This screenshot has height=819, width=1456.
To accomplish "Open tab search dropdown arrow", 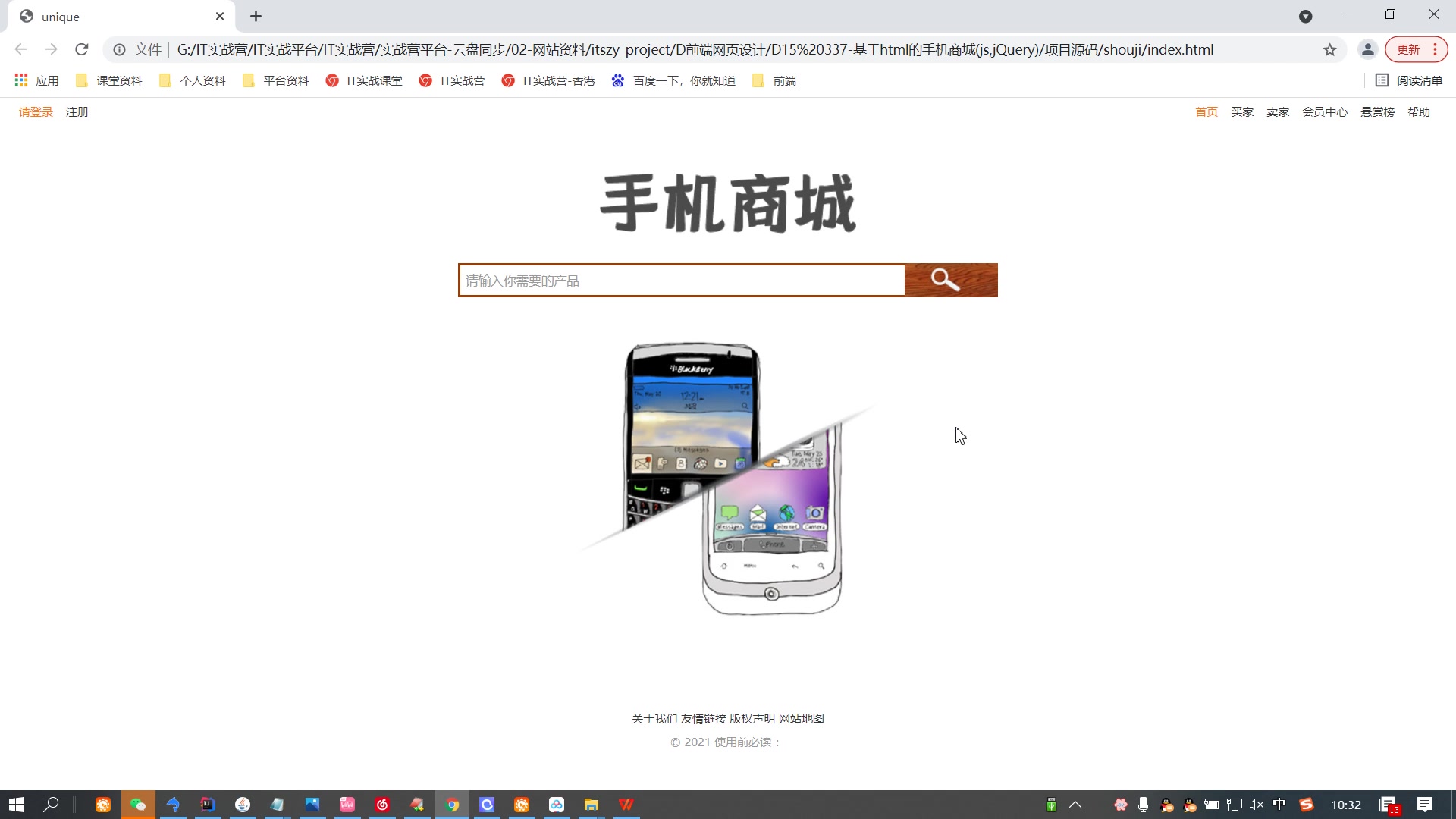I will coord(1306,17).
